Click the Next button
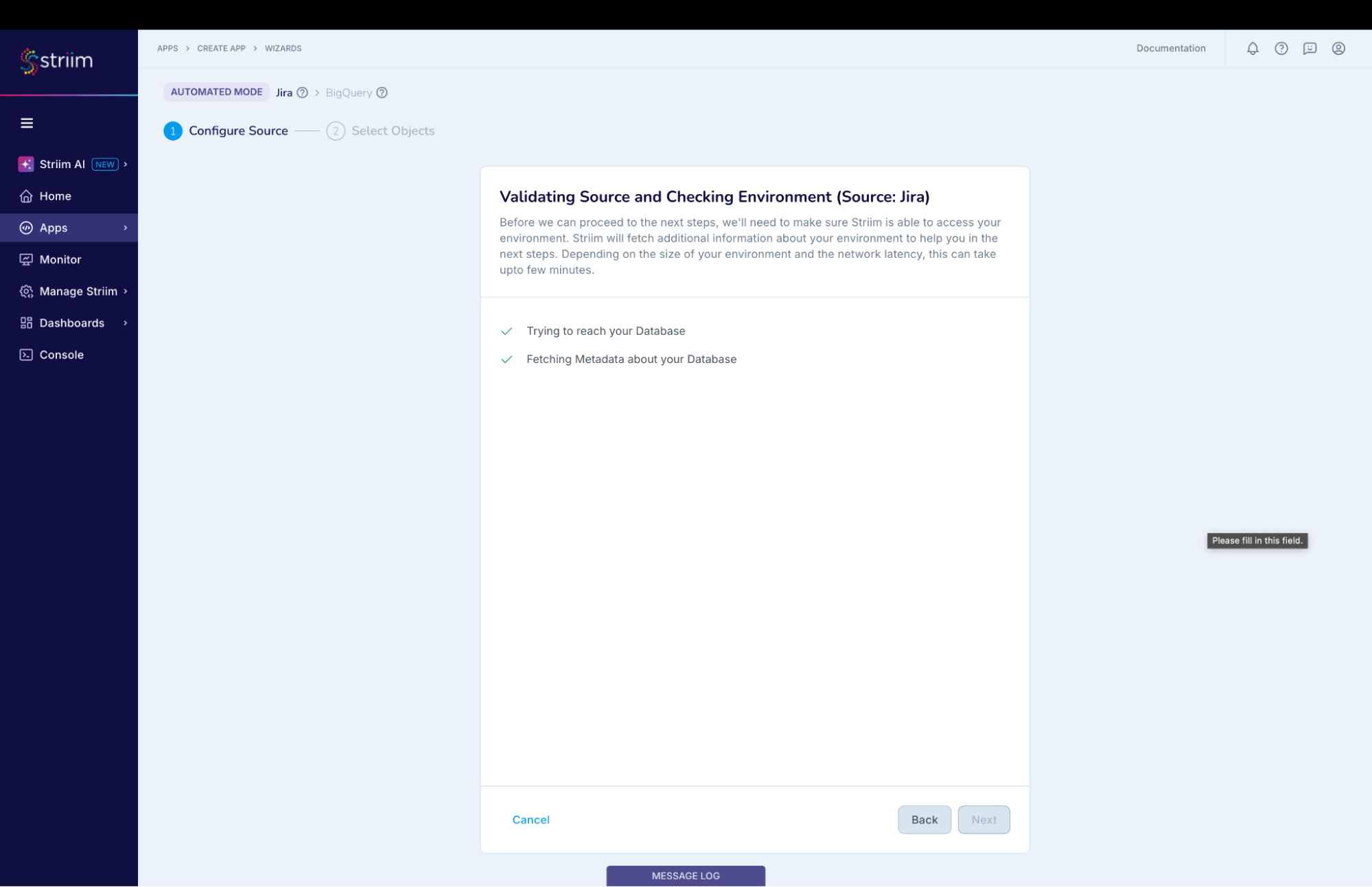 [x=984, y=820]
